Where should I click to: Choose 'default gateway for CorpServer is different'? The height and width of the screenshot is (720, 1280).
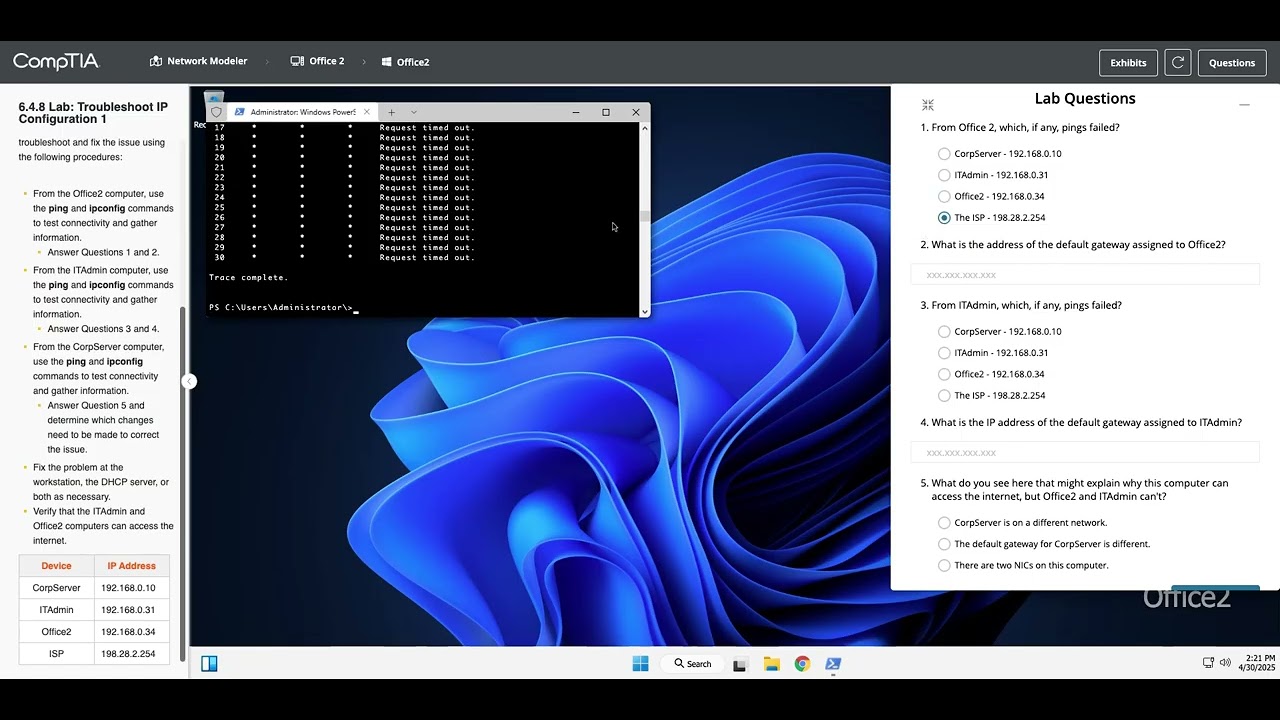[944, 544]
